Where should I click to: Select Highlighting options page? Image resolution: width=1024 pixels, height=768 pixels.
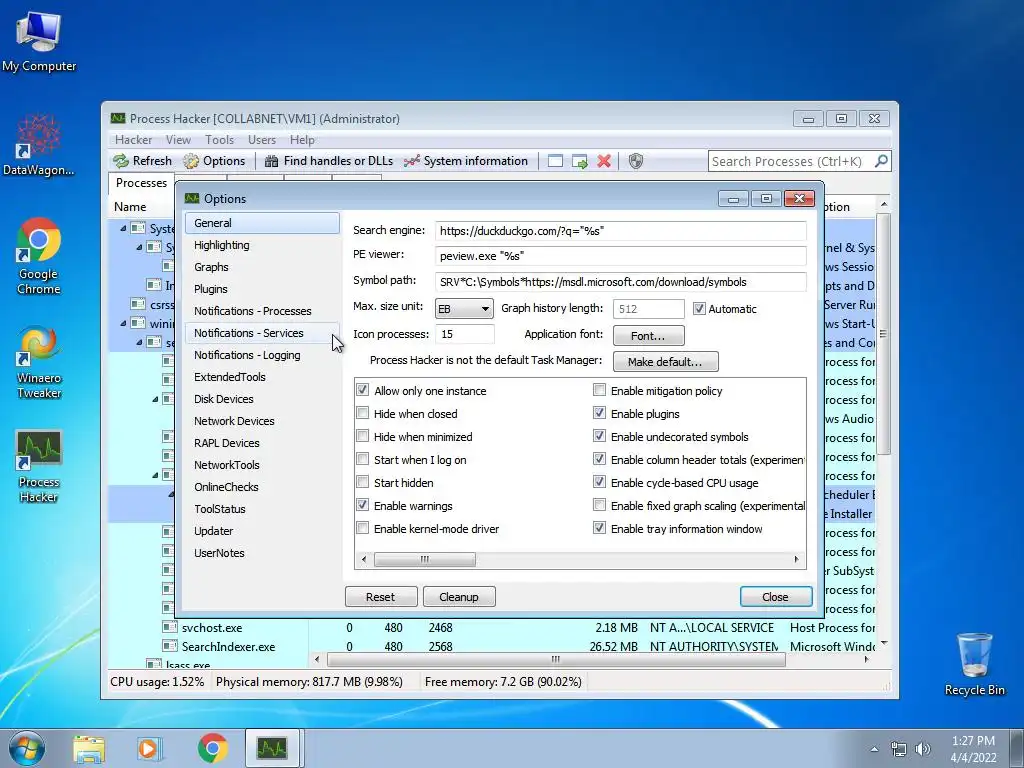pos(261,245)
